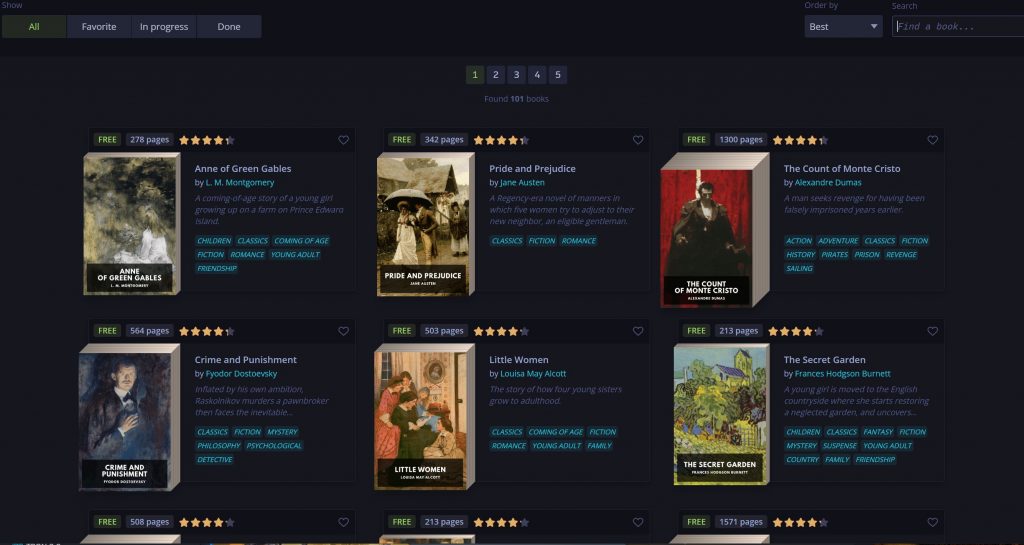Image resolution: width=1024 pixels, height=545 pixels.
Task: Select FRIENDSHIP tag on Anne of Green Gables
Action: [x=217, y=268]
